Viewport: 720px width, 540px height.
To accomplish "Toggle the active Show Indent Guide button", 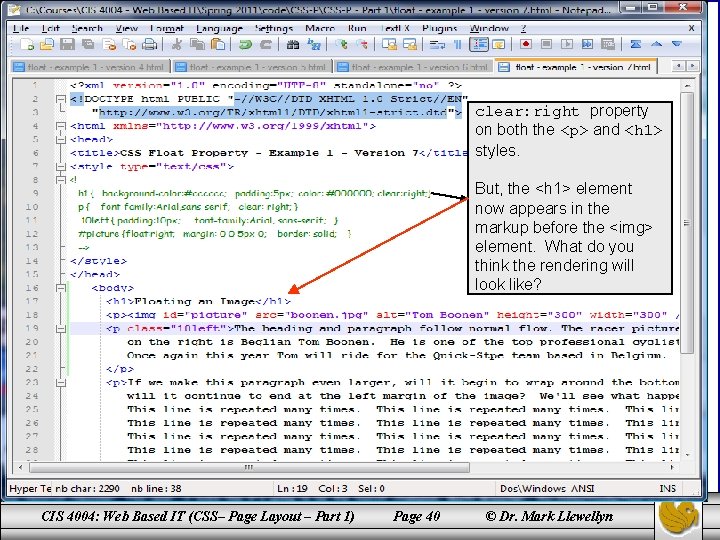I will pyautogui.click(x=479, y=44).
